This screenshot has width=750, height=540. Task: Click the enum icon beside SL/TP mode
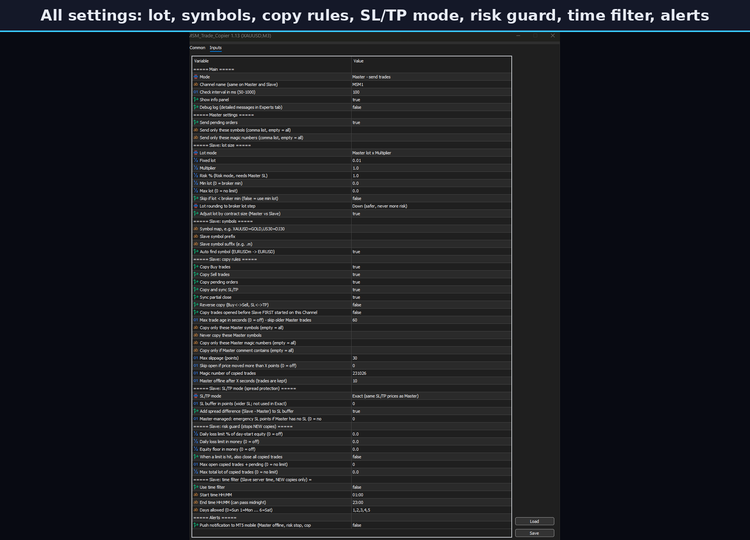point(196,396)
